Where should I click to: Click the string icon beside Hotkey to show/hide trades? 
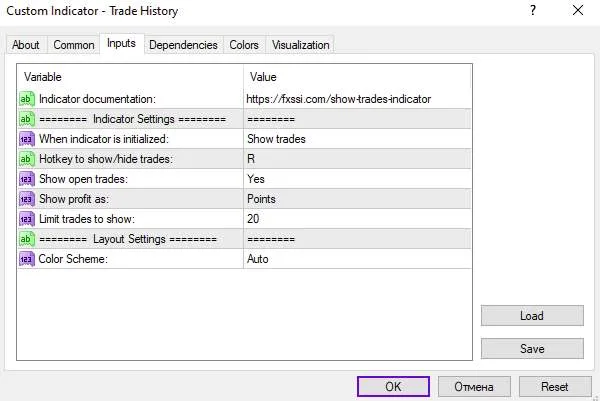pos(27,159)
